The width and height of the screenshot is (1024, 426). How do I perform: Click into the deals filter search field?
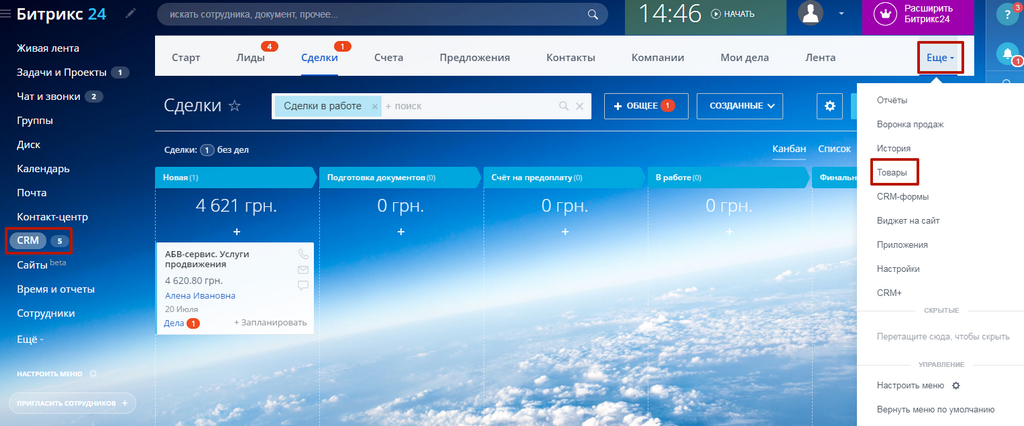coord(469,106)
